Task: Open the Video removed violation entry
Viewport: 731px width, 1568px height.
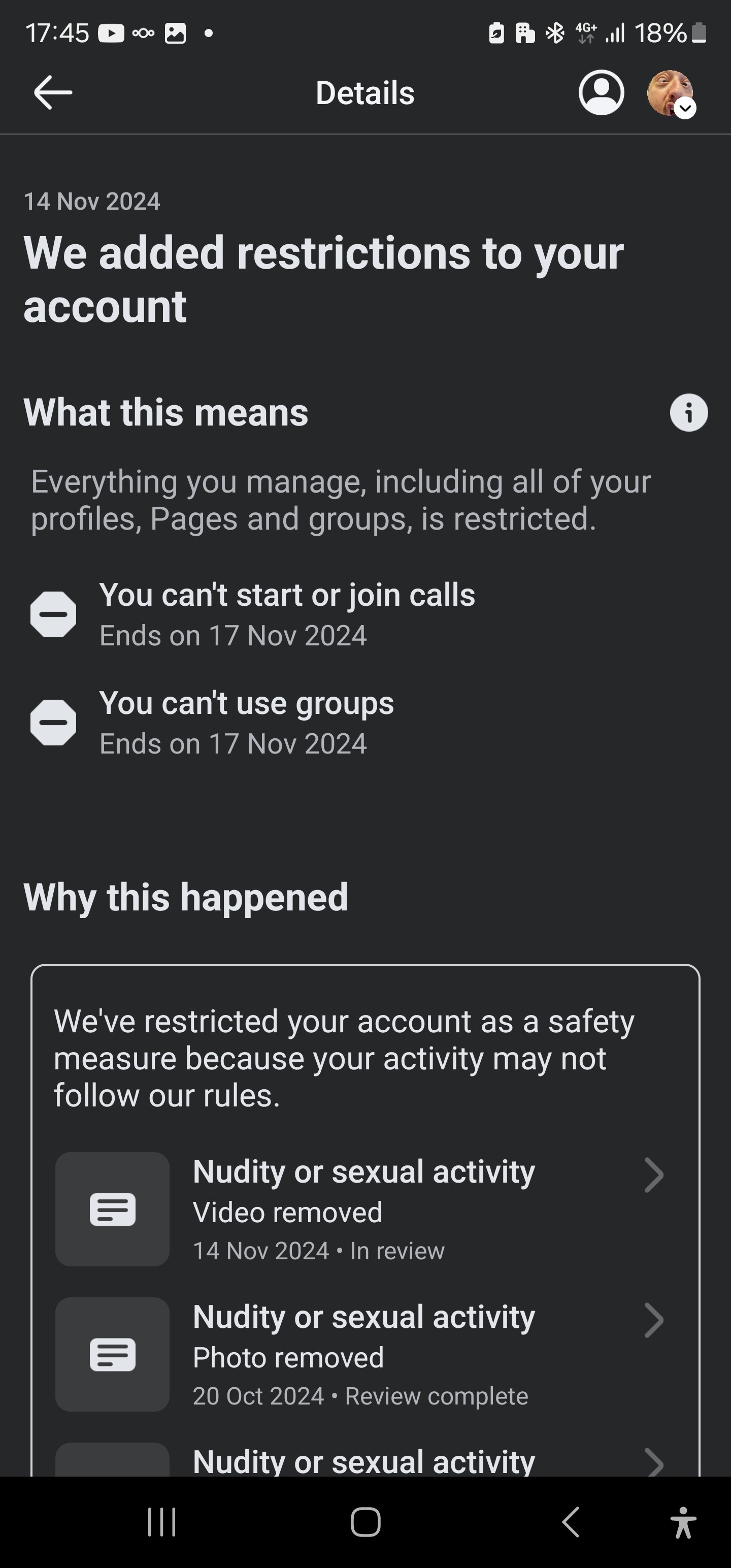Action: 365,1209
